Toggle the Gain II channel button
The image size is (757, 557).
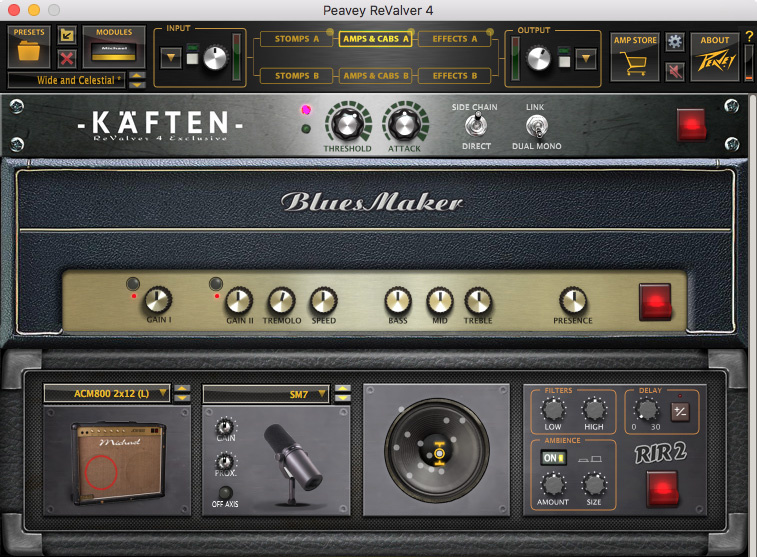point(215,283)
